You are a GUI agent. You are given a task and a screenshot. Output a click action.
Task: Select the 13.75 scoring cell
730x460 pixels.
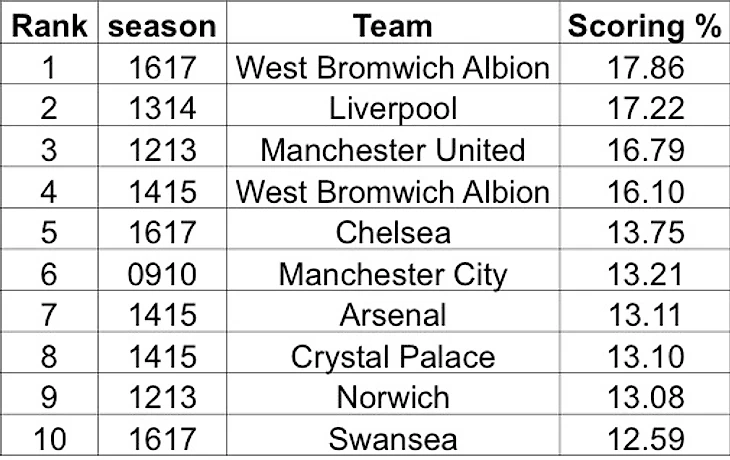645,232
